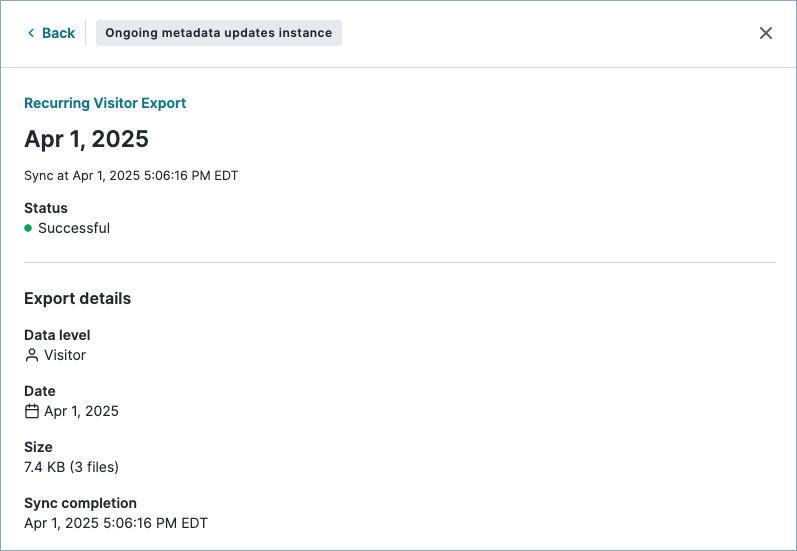
Task: Go back using the Back link
Action: tap(51, 33)
